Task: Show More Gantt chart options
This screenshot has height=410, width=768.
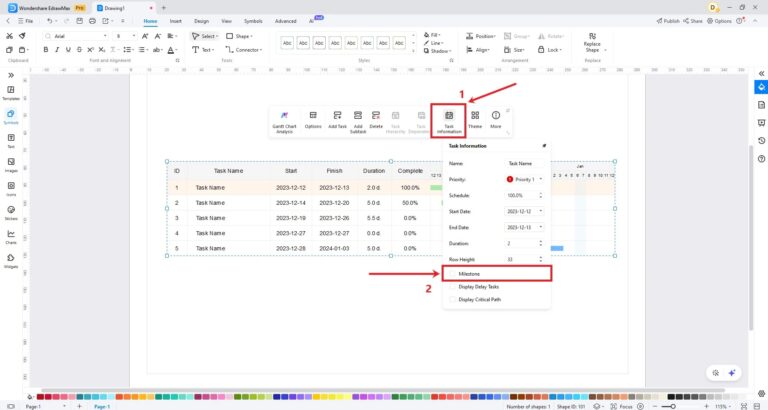Action: click(496, 120)
